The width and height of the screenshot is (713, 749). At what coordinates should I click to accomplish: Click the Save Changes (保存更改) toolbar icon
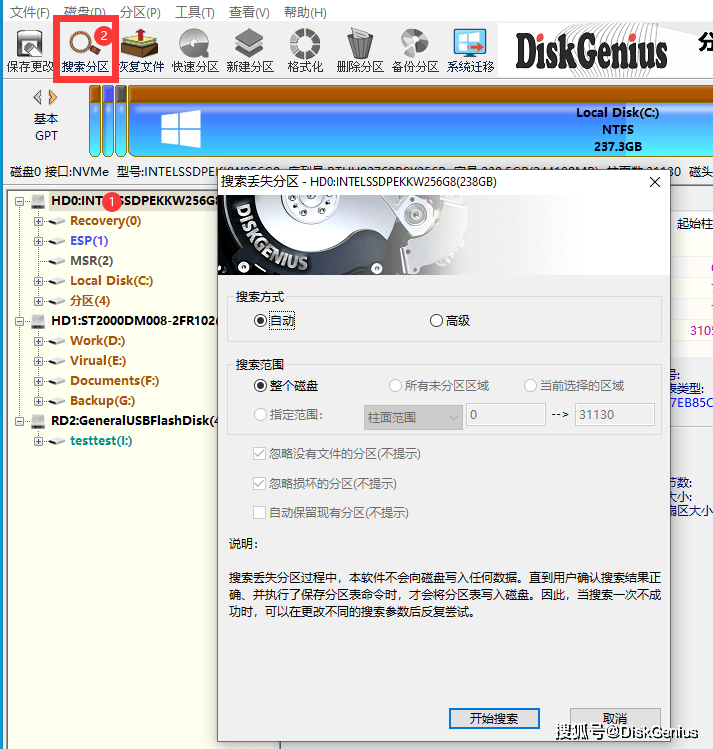(30, 50)
